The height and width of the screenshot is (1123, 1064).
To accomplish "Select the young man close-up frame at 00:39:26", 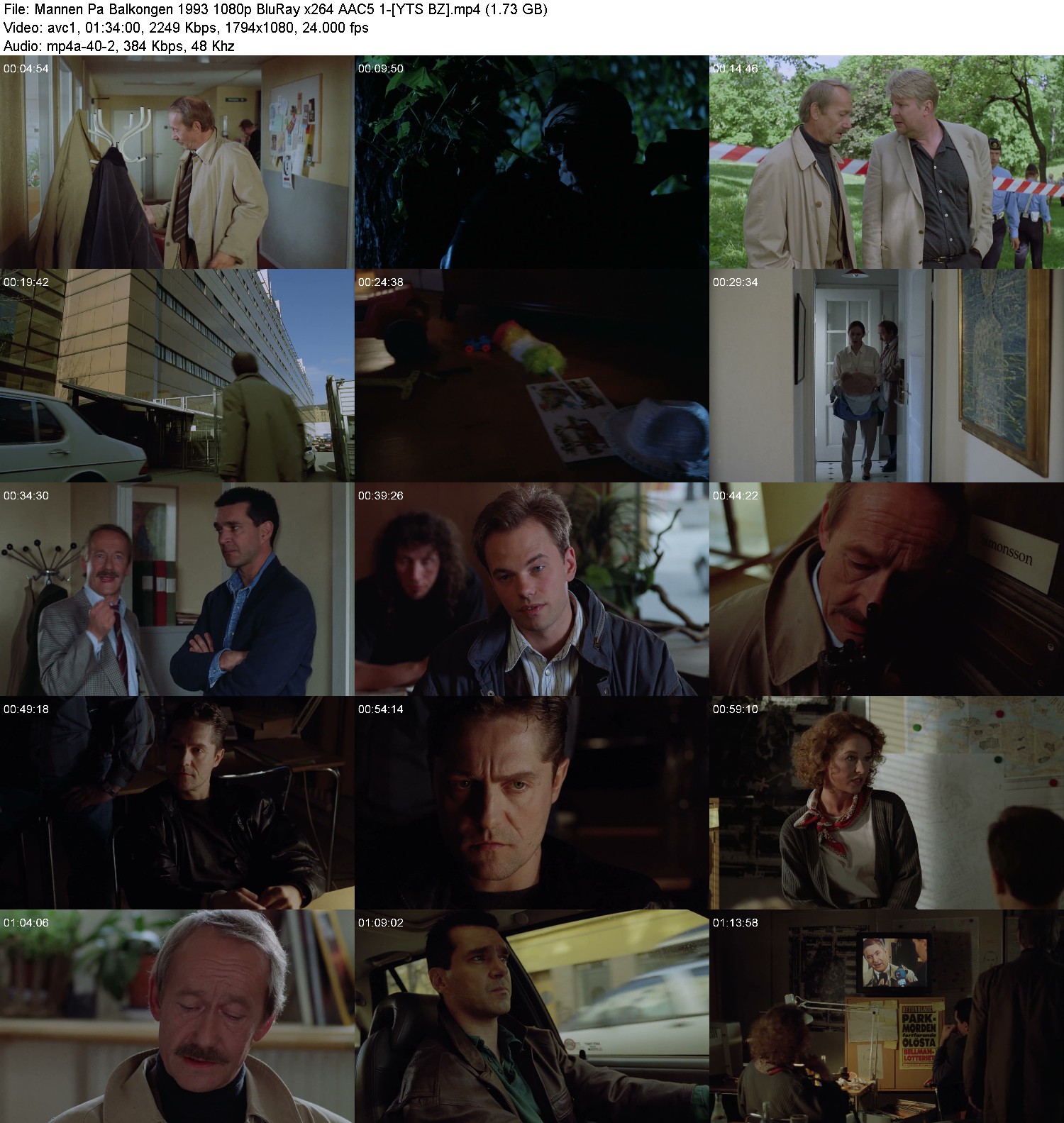I will click(x=532, y=589).
